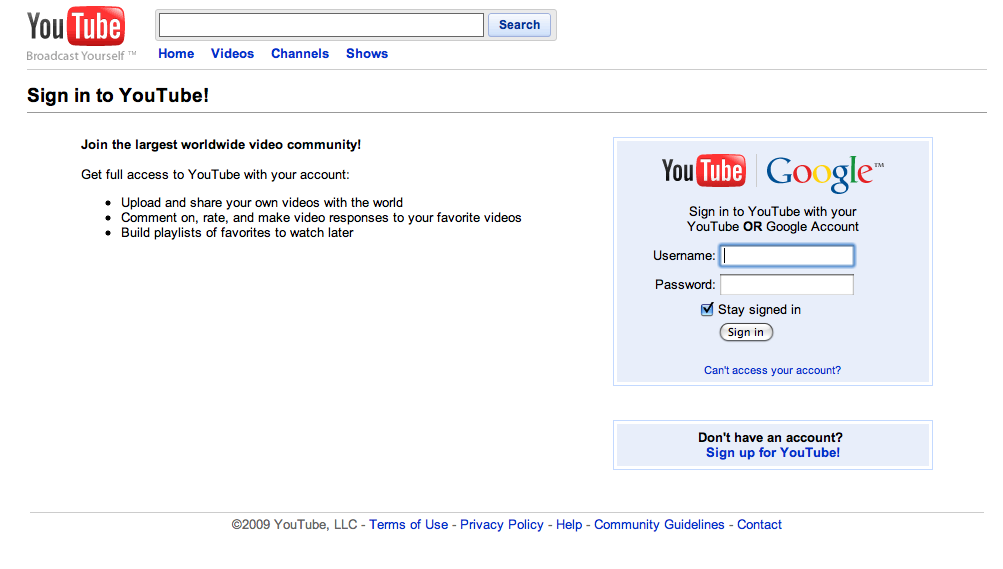Click the 'Sign in to YouTube!' heading
This screenshot has width=1003, height=569.
(x=118, y=95)
